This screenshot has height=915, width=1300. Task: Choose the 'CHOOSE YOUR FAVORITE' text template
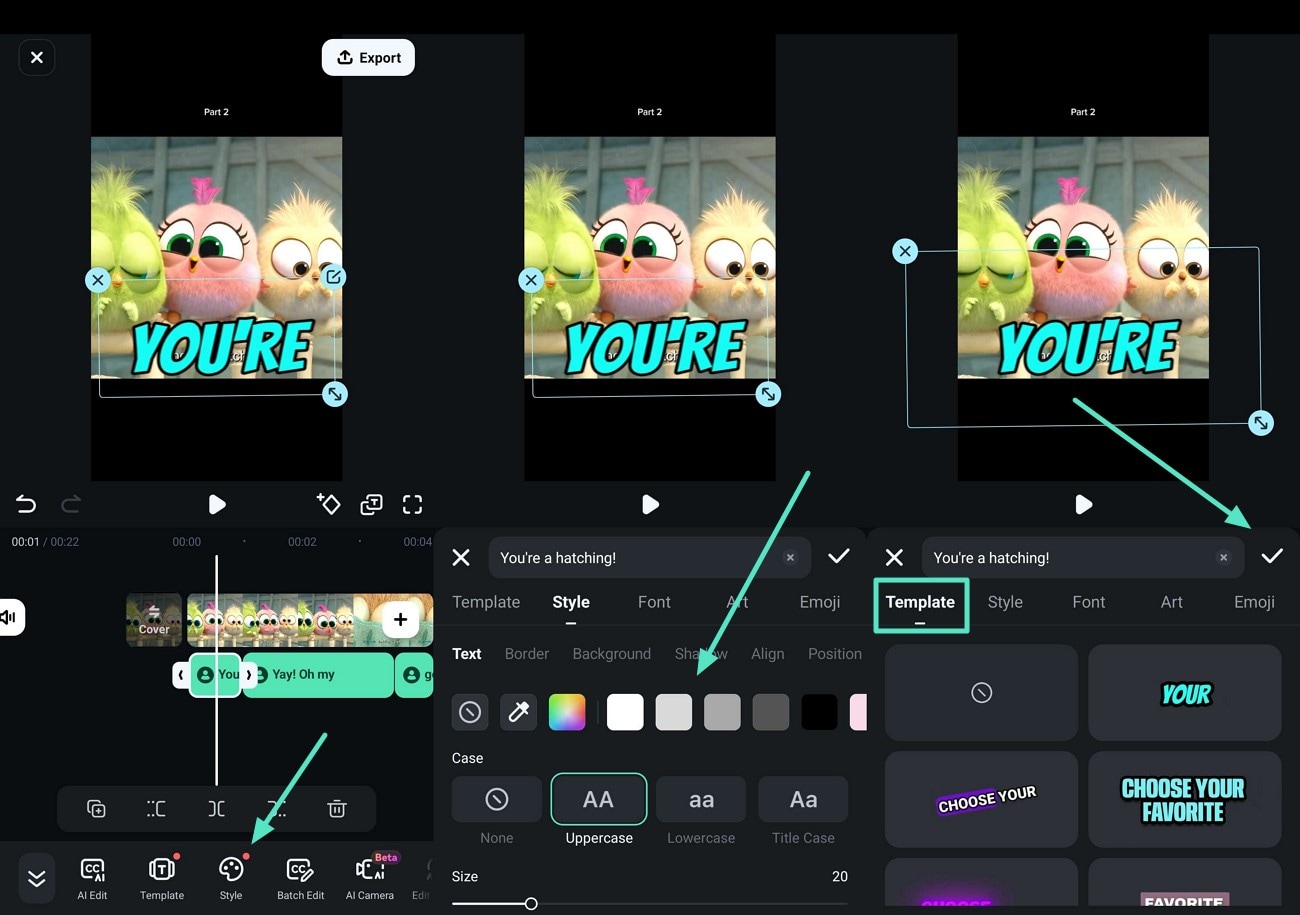coord(1185,800)
